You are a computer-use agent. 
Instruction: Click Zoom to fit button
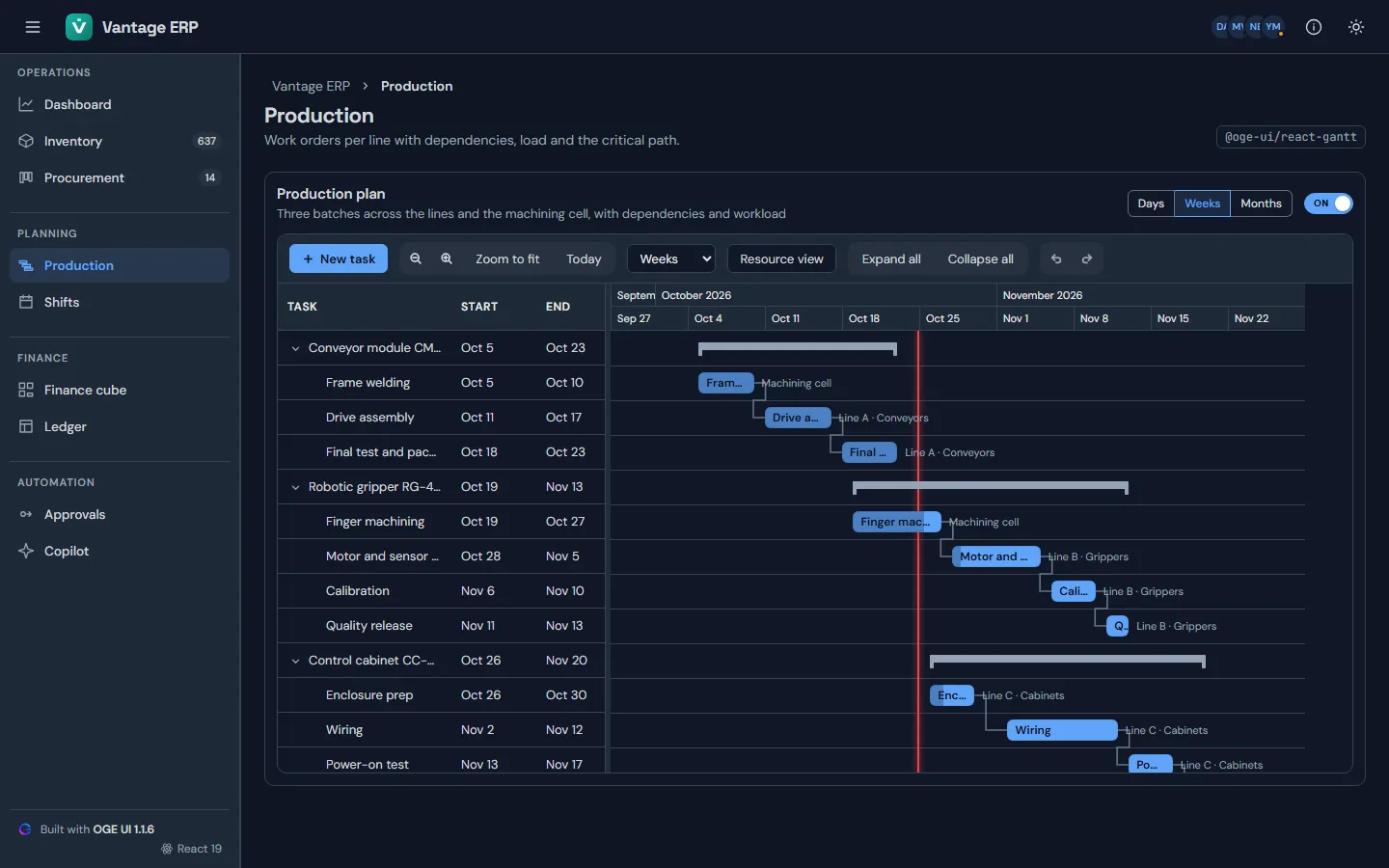pyautogui.click(x=507, y=258)
